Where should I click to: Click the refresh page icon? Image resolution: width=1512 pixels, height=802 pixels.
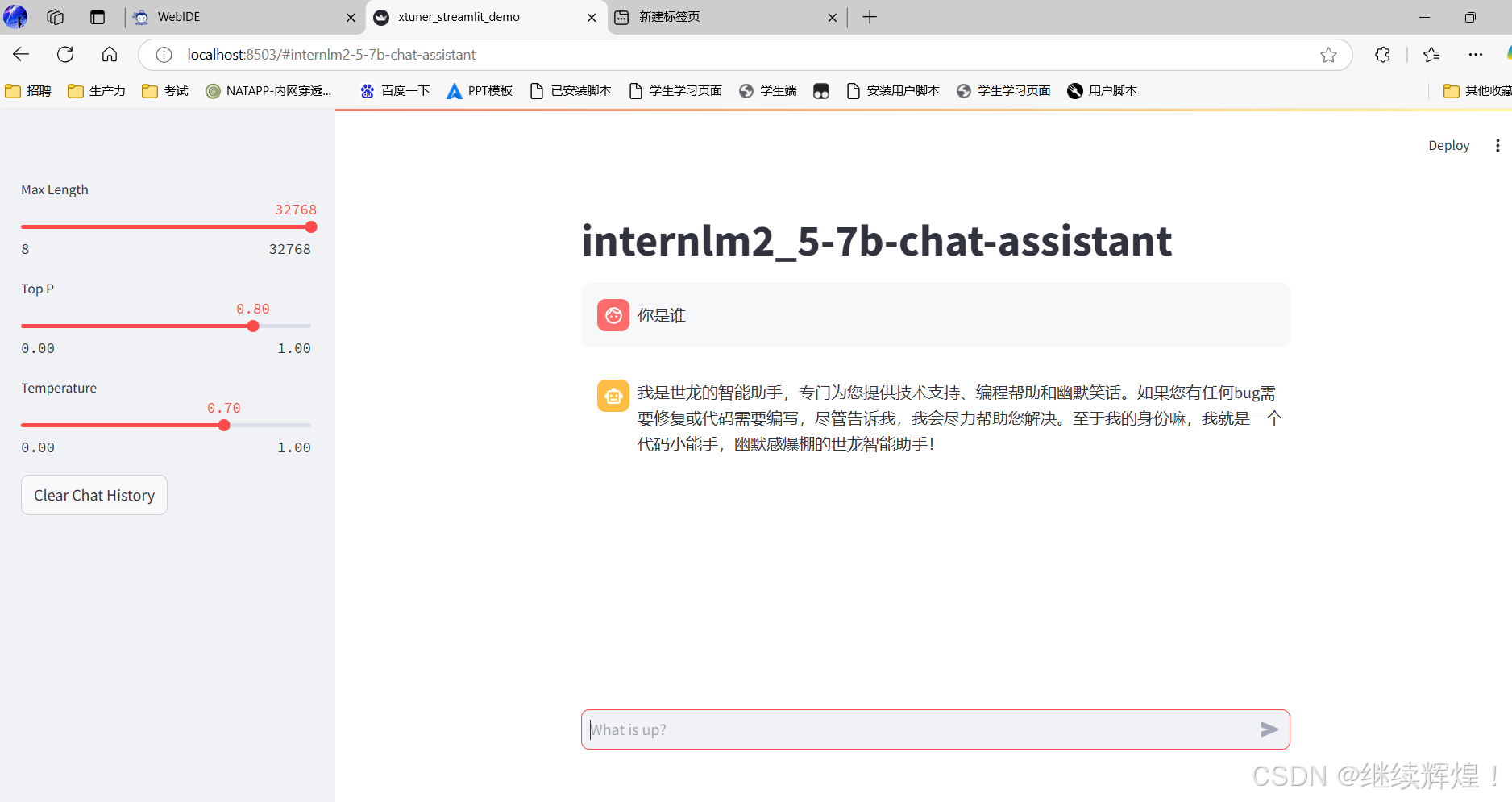[65, 54]
